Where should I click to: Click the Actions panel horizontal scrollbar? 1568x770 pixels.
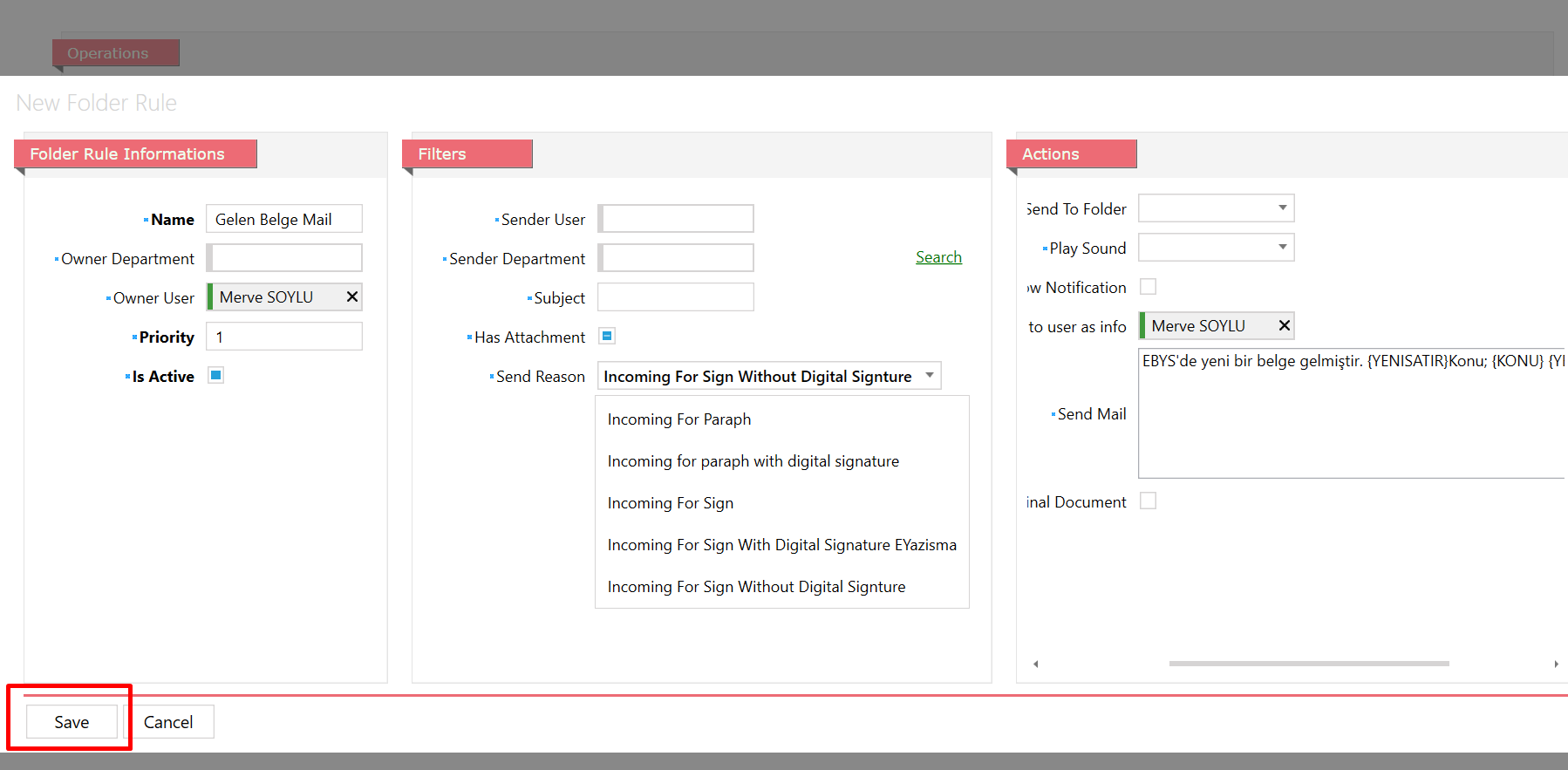coord(1308,664)
